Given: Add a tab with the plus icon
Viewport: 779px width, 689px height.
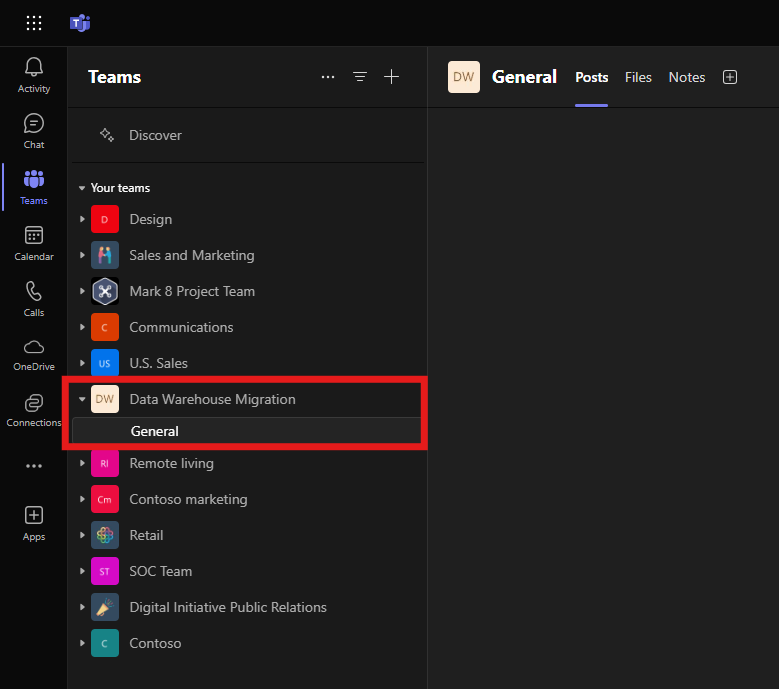Looking at the screenshot, I should pyautogui.click(x=730, y=77).
